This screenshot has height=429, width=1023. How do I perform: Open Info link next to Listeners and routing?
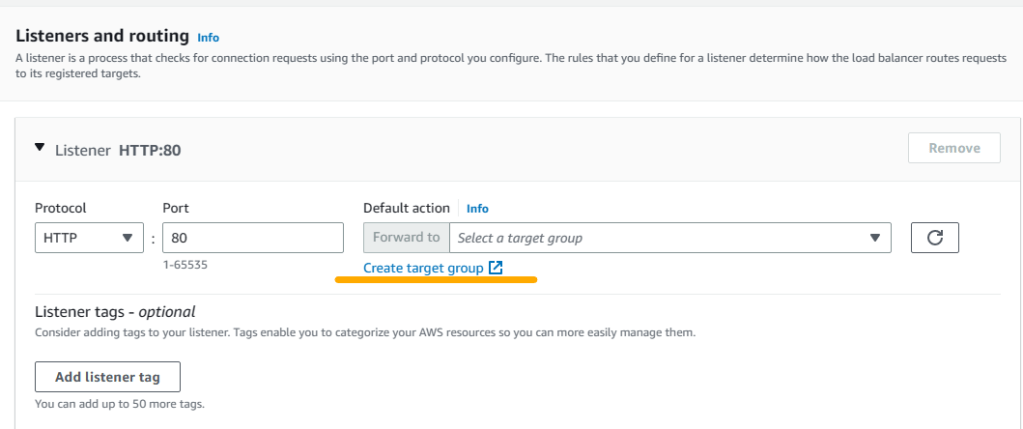pyautogui.click(x=208, y=38)
